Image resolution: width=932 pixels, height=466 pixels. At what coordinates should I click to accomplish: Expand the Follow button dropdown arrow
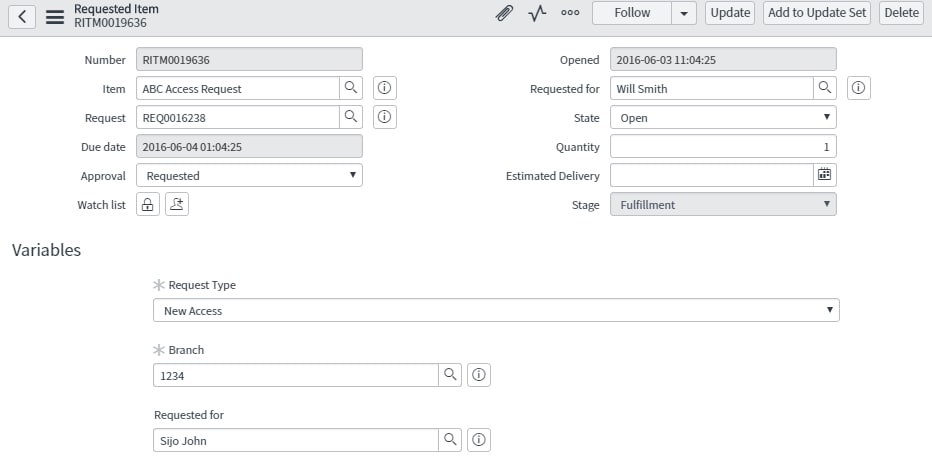pos(684,13)
